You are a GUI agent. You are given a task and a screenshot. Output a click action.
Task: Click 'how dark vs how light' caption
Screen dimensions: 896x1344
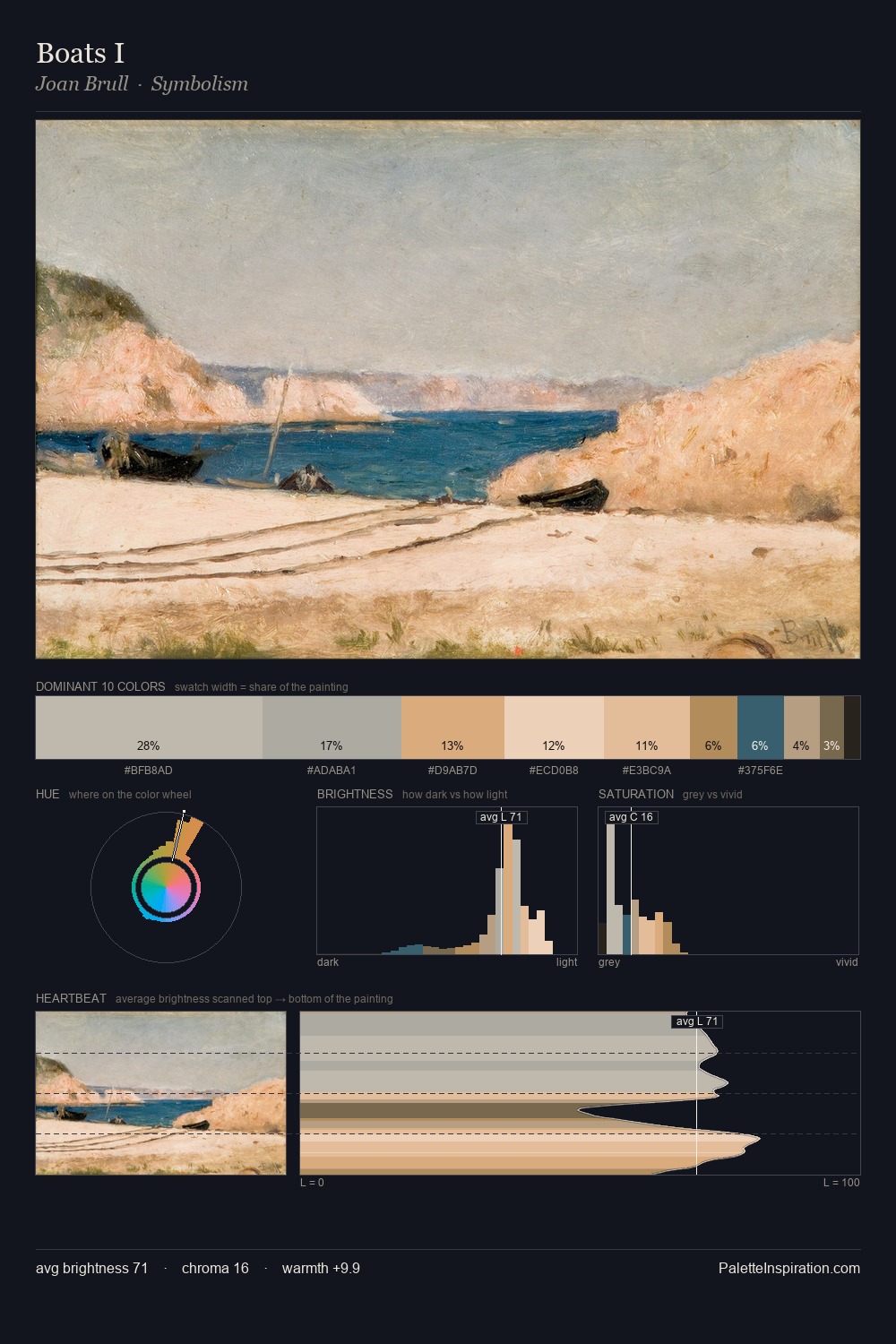pos(455,795)
